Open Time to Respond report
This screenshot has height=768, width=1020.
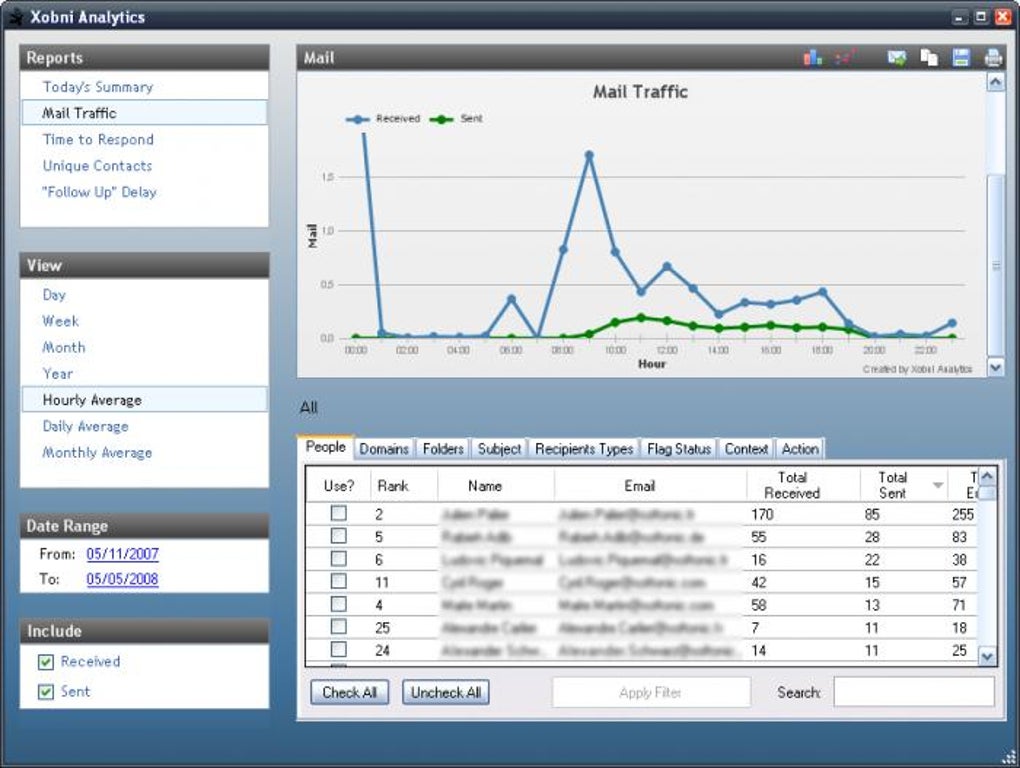tap(98, 139)
